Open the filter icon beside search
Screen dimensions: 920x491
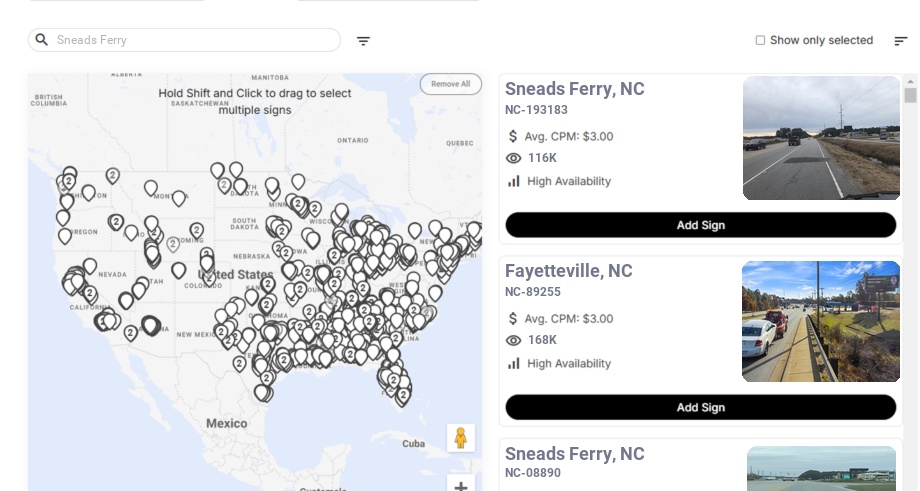tap(363, 41)
